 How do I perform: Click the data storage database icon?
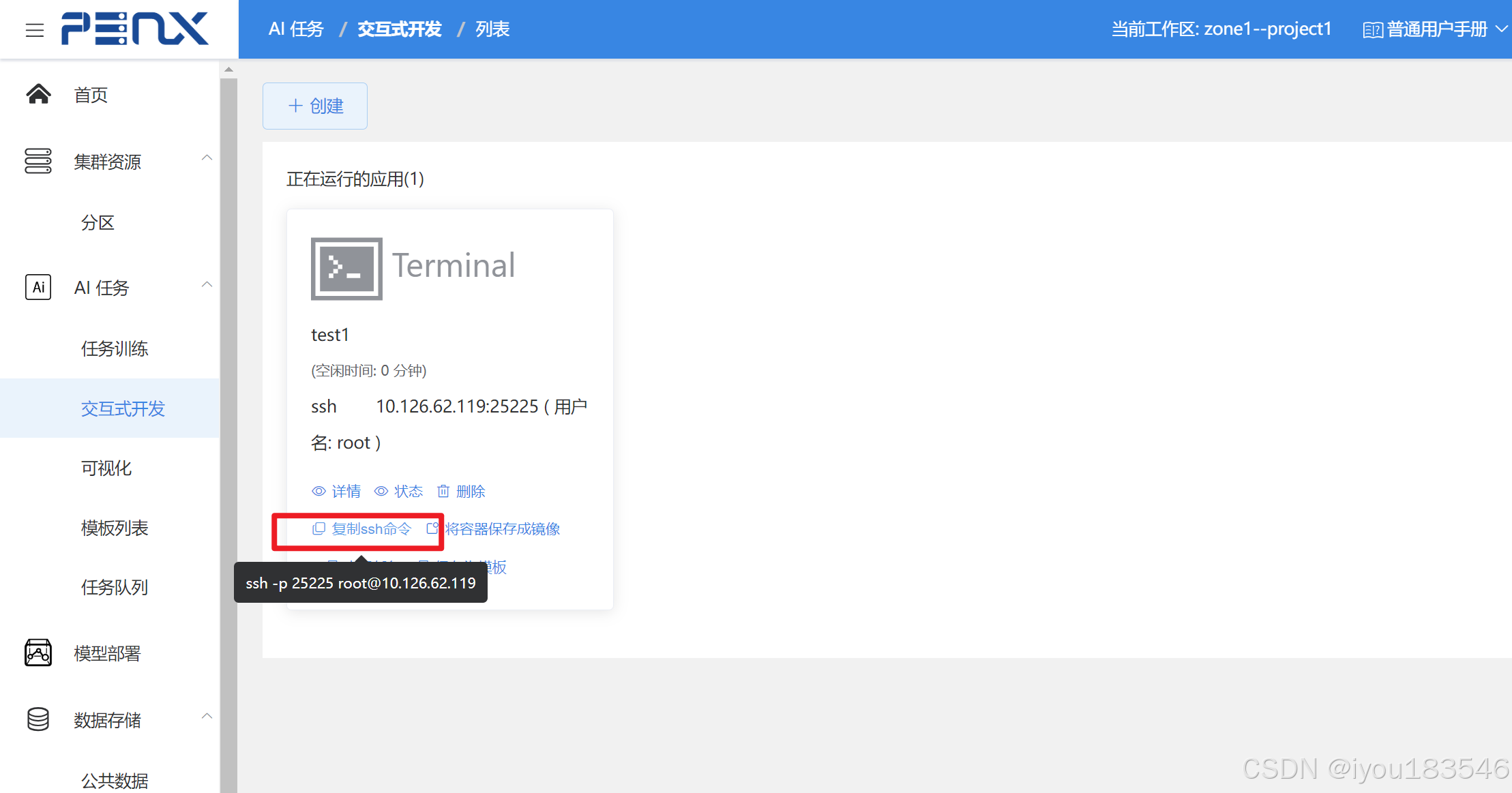[38, 719]
